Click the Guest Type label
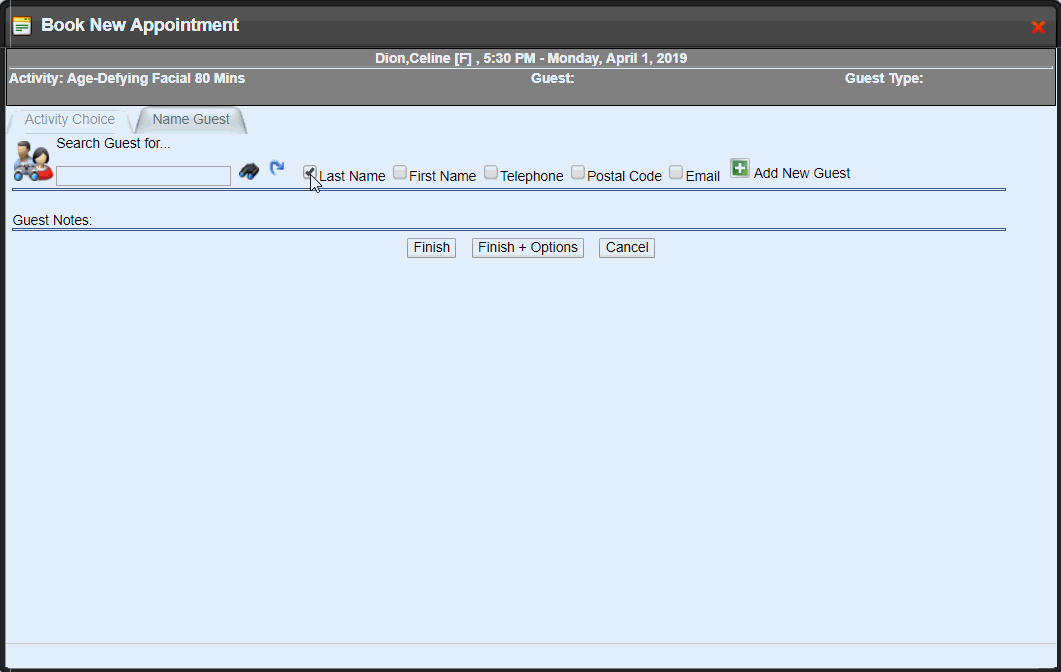Image resolution: width=1061 pixels, height=672 pixels. 884,79
